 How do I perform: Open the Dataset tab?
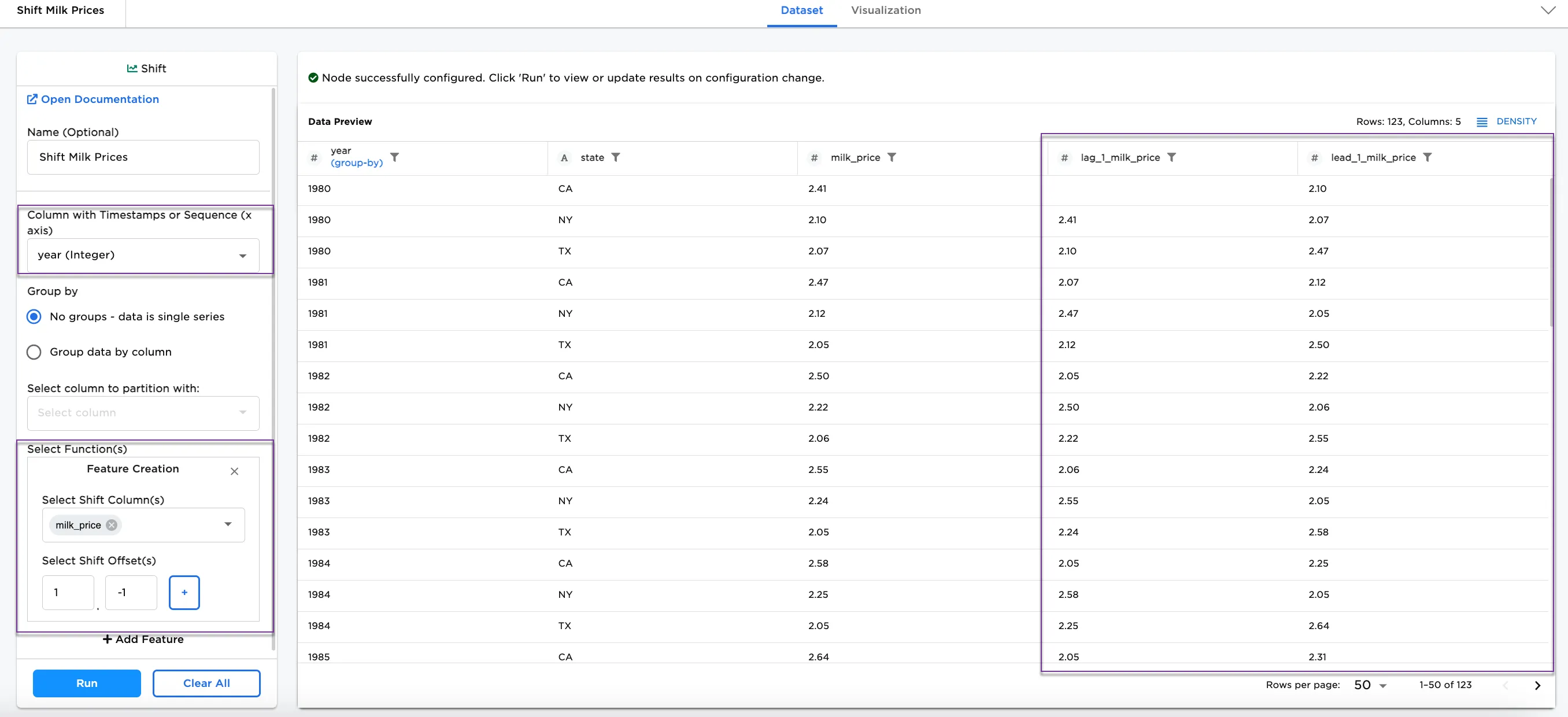801,10
